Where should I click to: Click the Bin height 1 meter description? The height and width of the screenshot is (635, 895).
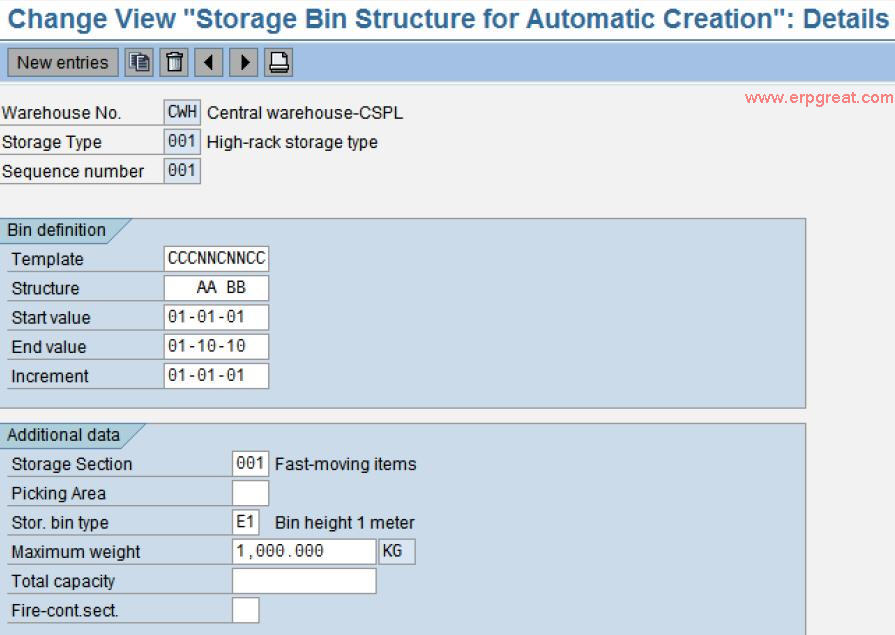point(345,523)
